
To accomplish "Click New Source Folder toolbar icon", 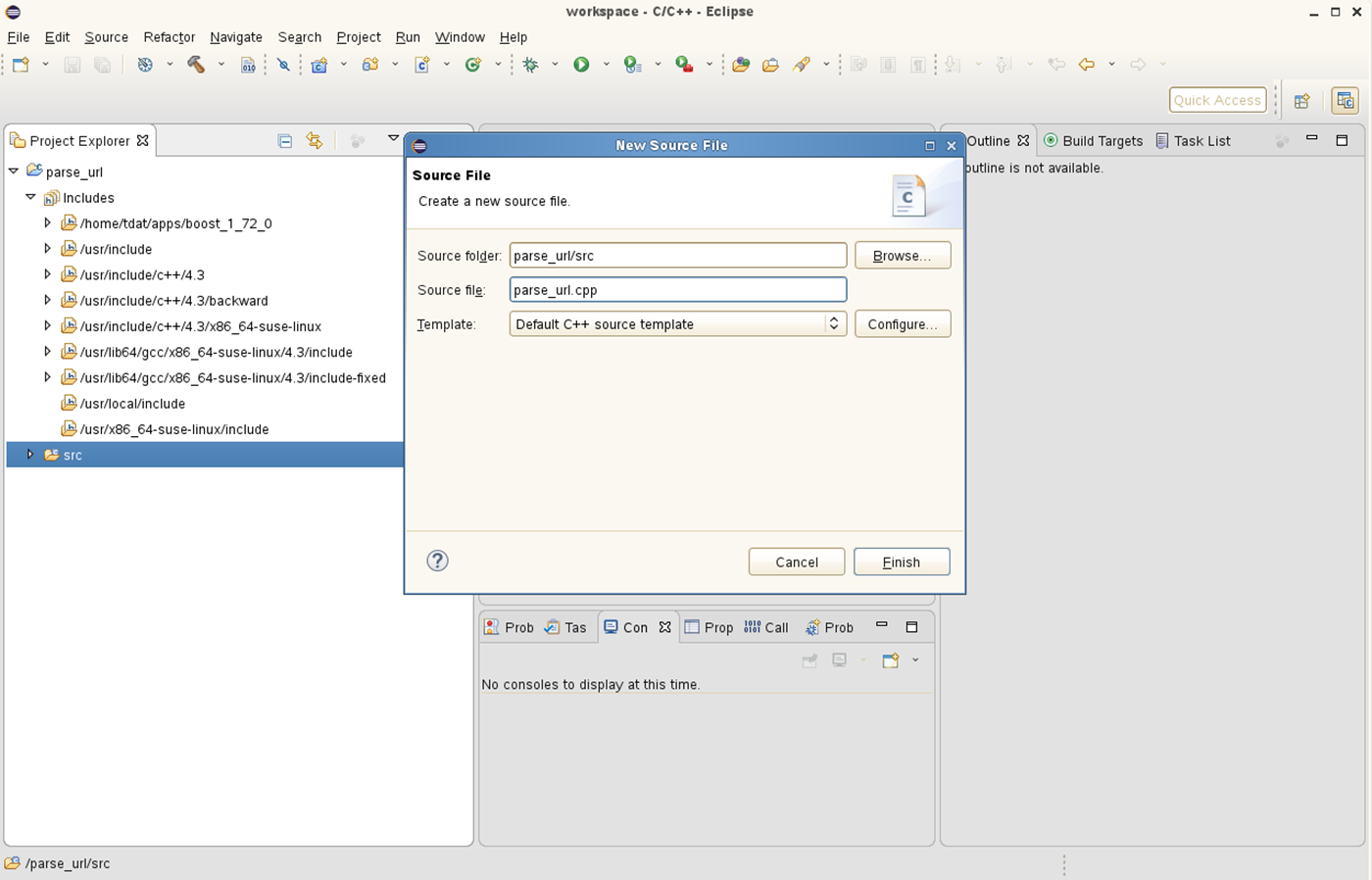I will click(370, 65).
